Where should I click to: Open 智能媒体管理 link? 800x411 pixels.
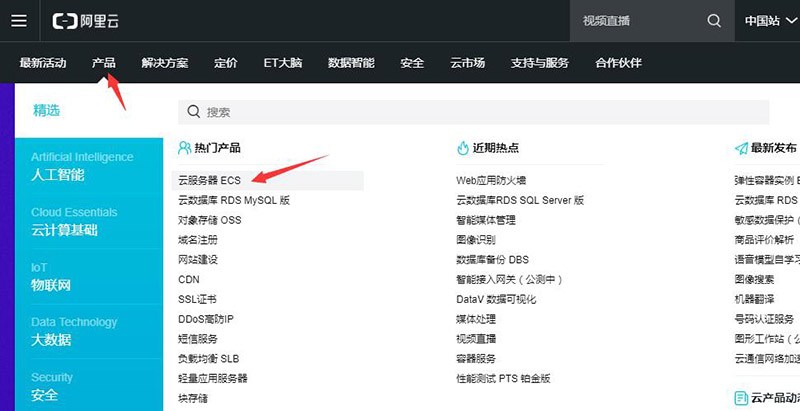coord(486,220)
